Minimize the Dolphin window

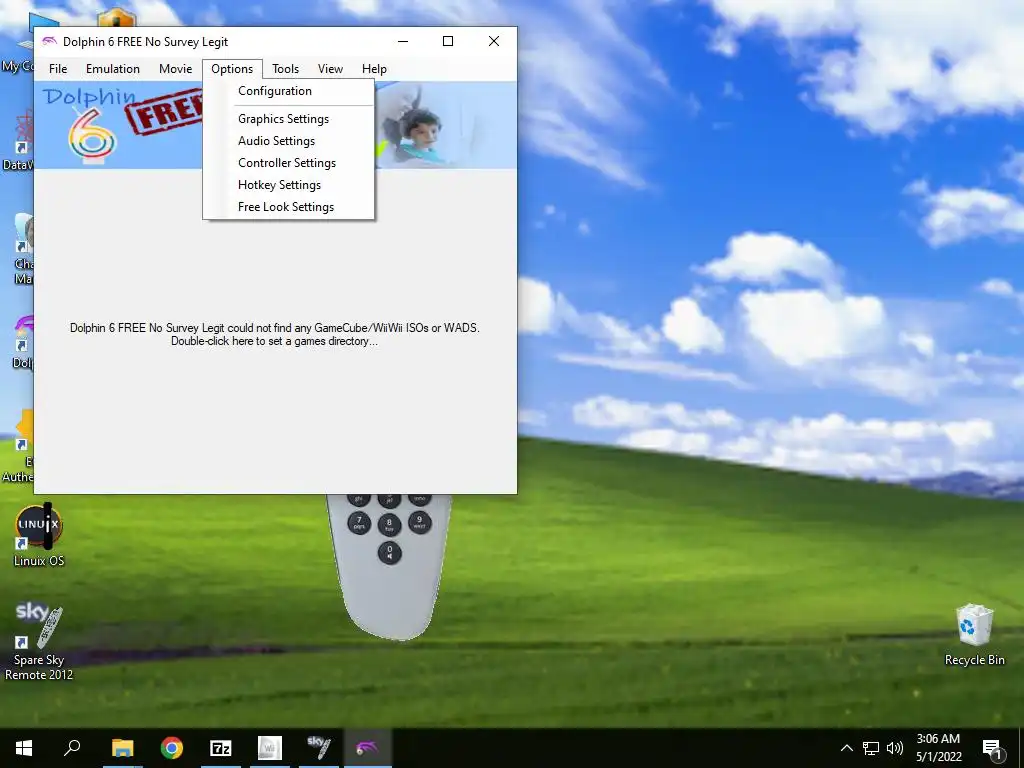coord(403,41)
